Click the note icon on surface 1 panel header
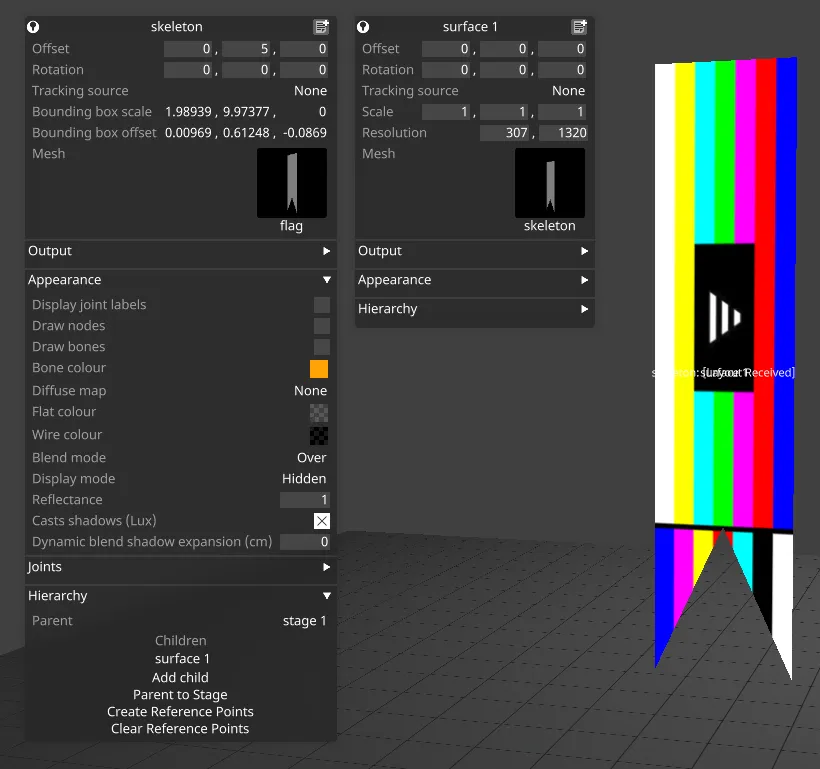The width and height of the screenshot is (820, 769). coord(578,26)
